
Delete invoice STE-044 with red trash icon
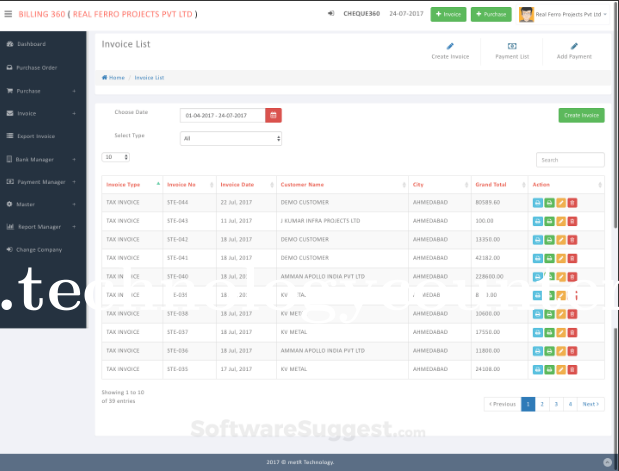(572, 203)
